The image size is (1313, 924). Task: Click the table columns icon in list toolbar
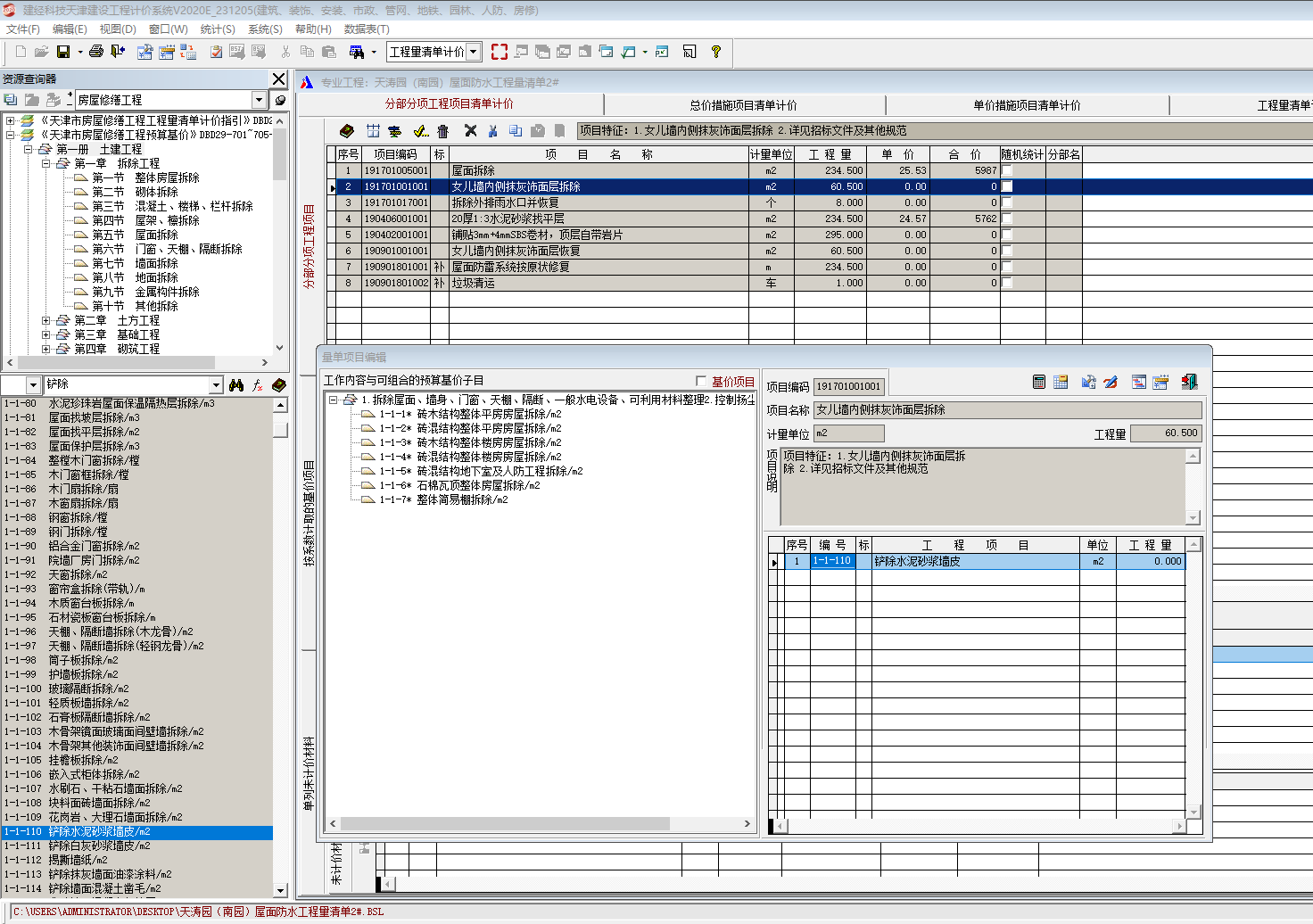(373, 131)
